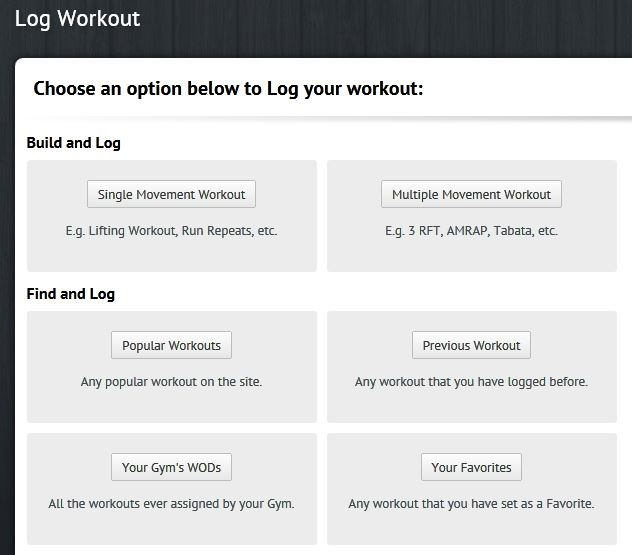
Task: Choose the Multiple Movement Workout button
Action: 471,194
